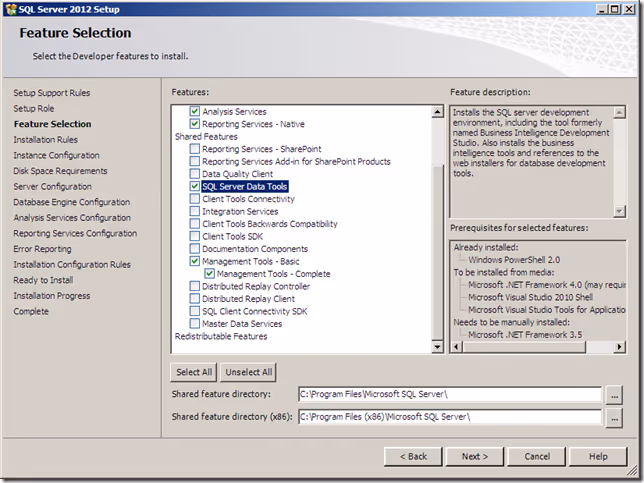Screen dimensions: 644x483
Task: Click Server Configuration step
Action: 53,186
